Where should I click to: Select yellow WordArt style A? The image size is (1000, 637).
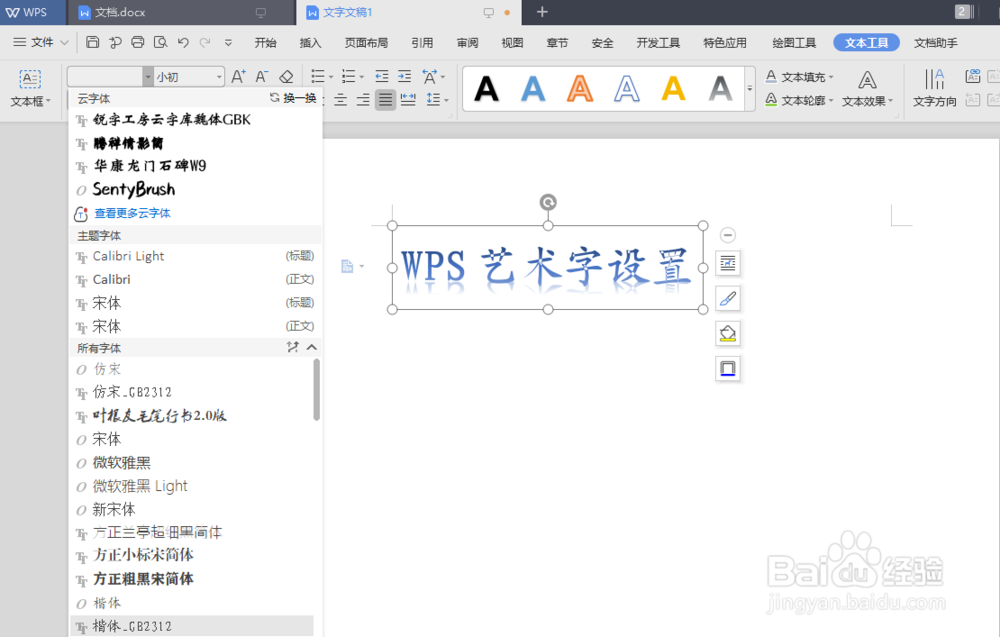(x=673, y=89)
